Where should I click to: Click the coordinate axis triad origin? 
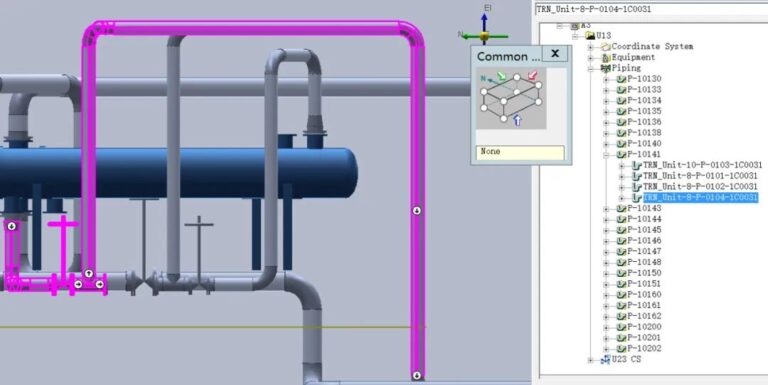click(x=484, y=36)
